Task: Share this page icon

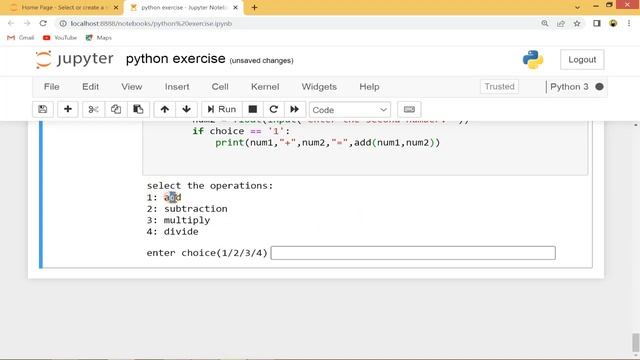Action: coord(561,24)
